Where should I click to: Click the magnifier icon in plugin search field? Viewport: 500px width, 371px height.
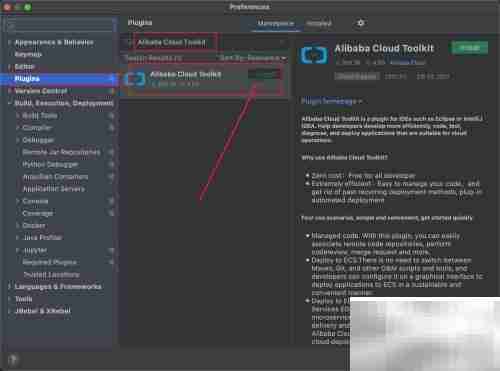tap(129, 42)
